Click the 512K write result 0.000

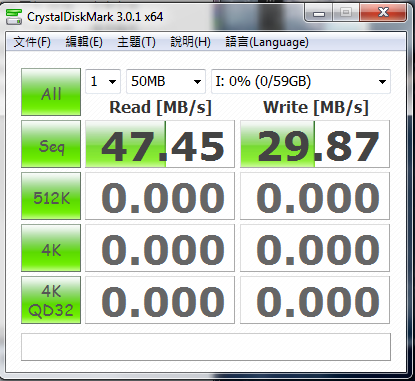pyautogui.click(x=315, y=196)
